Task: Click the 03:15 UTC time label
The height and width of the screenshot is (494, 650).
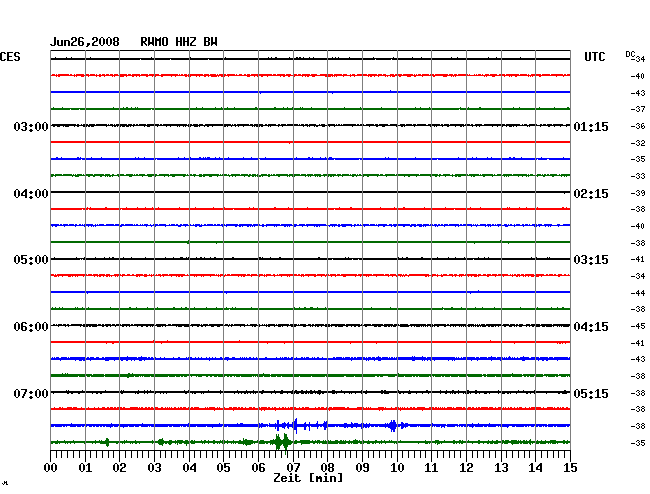Action: click(x=591, y=260)
